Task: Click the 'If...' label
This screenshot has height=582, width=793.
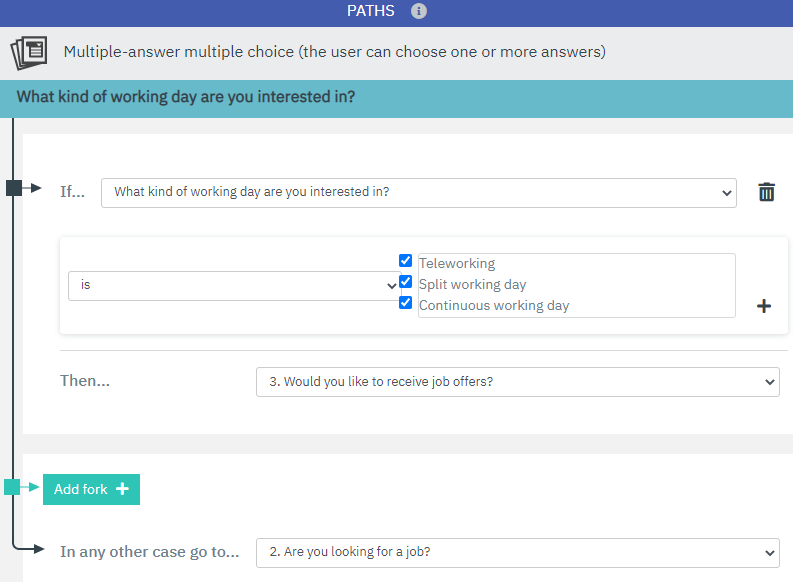Action: tap(72, 192)
